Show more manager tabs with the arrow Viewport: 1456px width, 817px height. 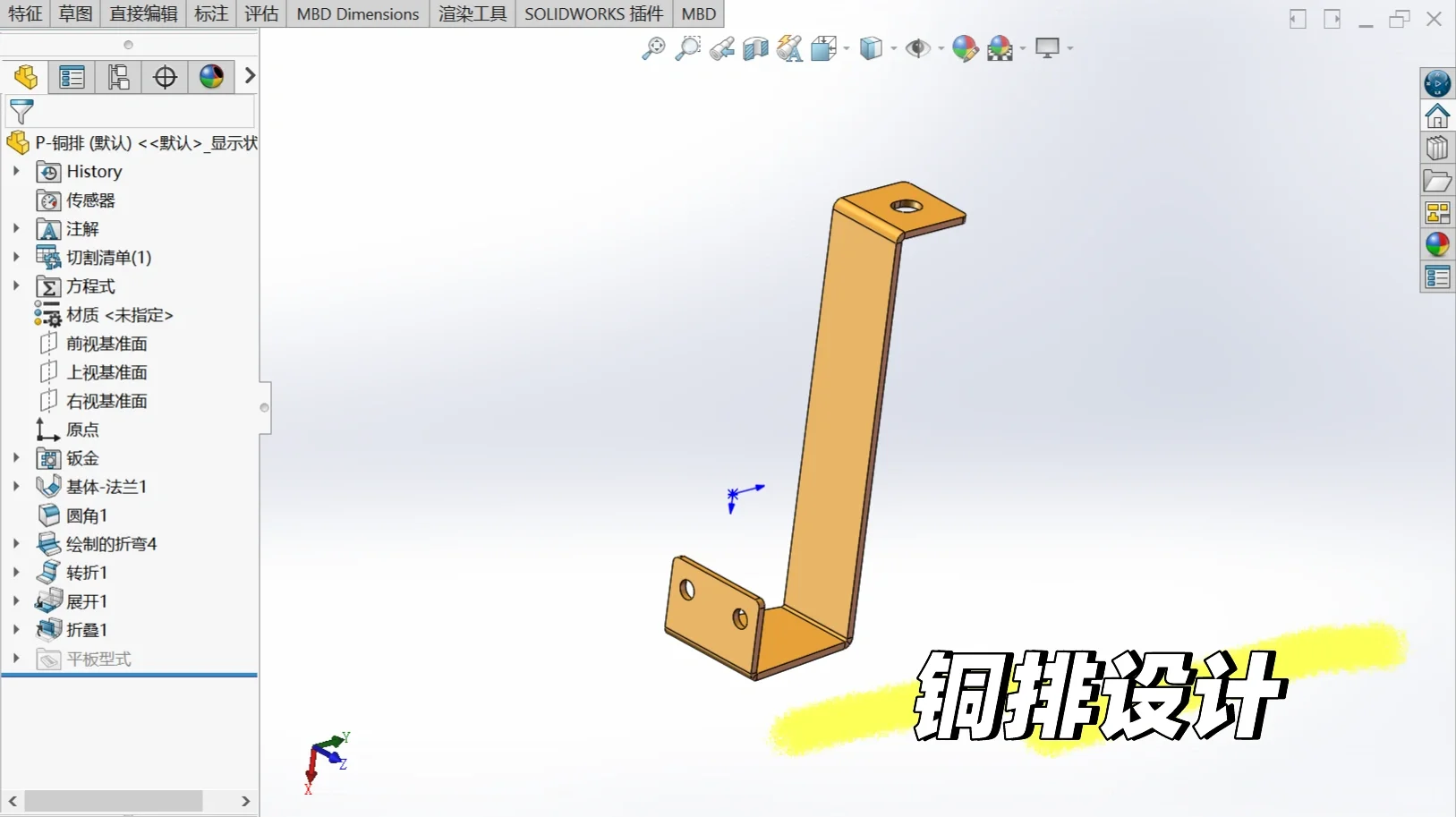coord(250,76)
